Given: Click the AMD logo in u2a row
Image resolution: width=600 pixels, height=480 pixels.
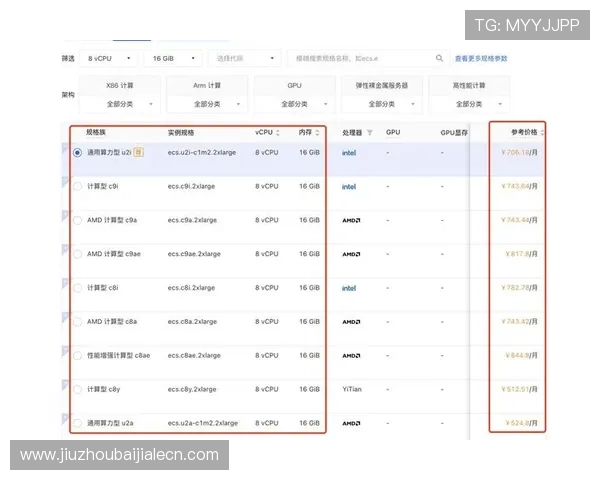Looking at the screenshot, I should point(351,423).
